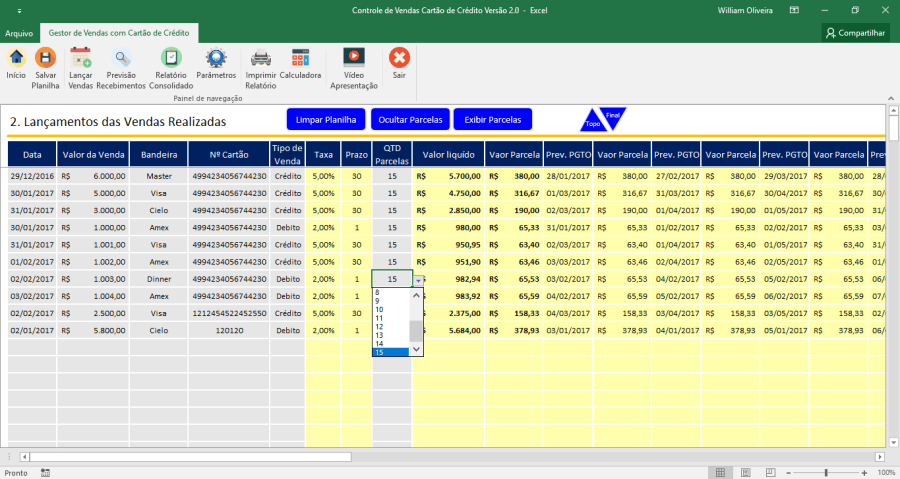Select Valor líquido 5.684,00 cell
This screenshot has height=479, width=900.
point(448,330)
